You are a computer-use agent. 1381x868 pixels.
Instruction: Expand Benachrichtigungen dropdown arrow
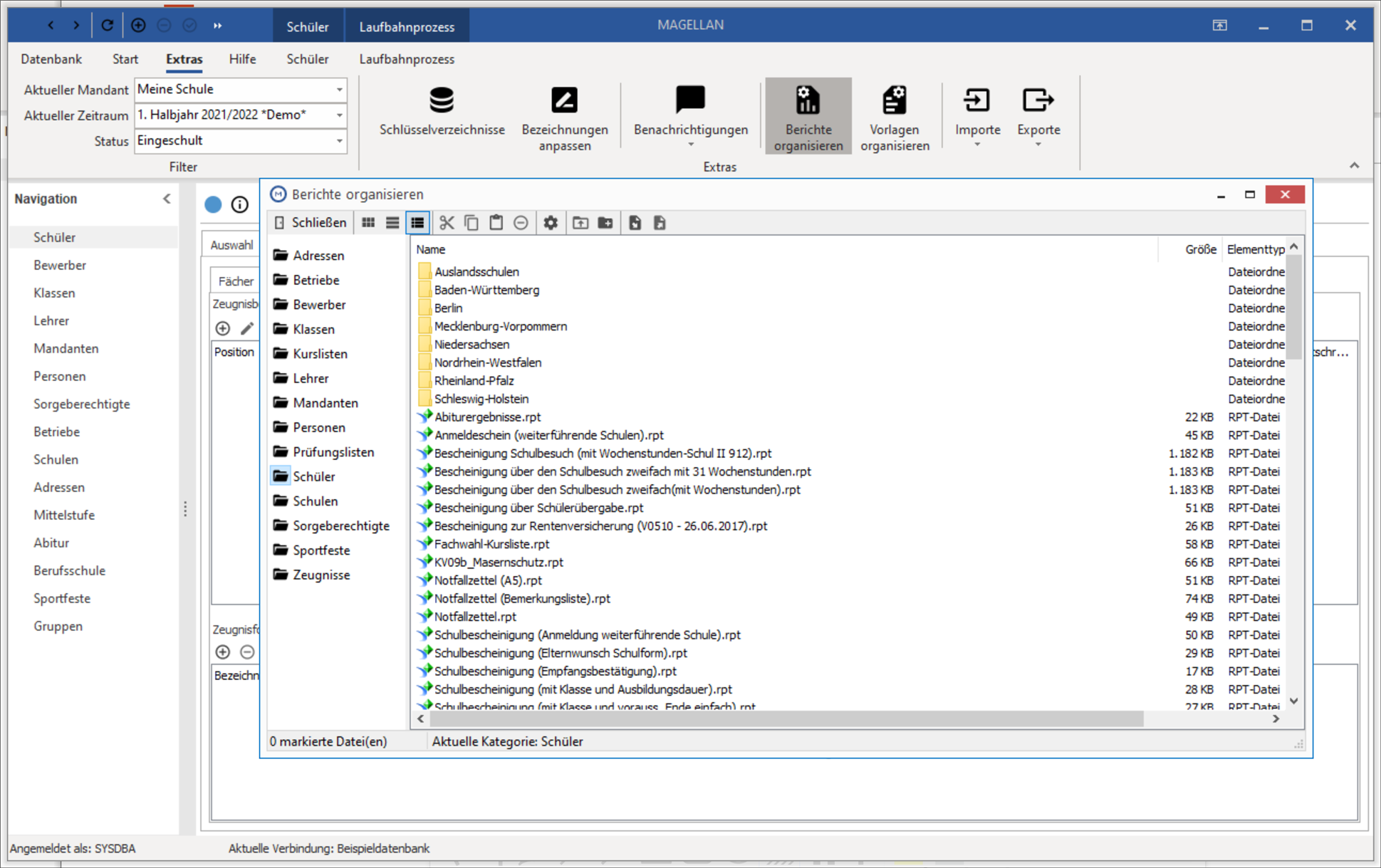click(x=690, y=145)
